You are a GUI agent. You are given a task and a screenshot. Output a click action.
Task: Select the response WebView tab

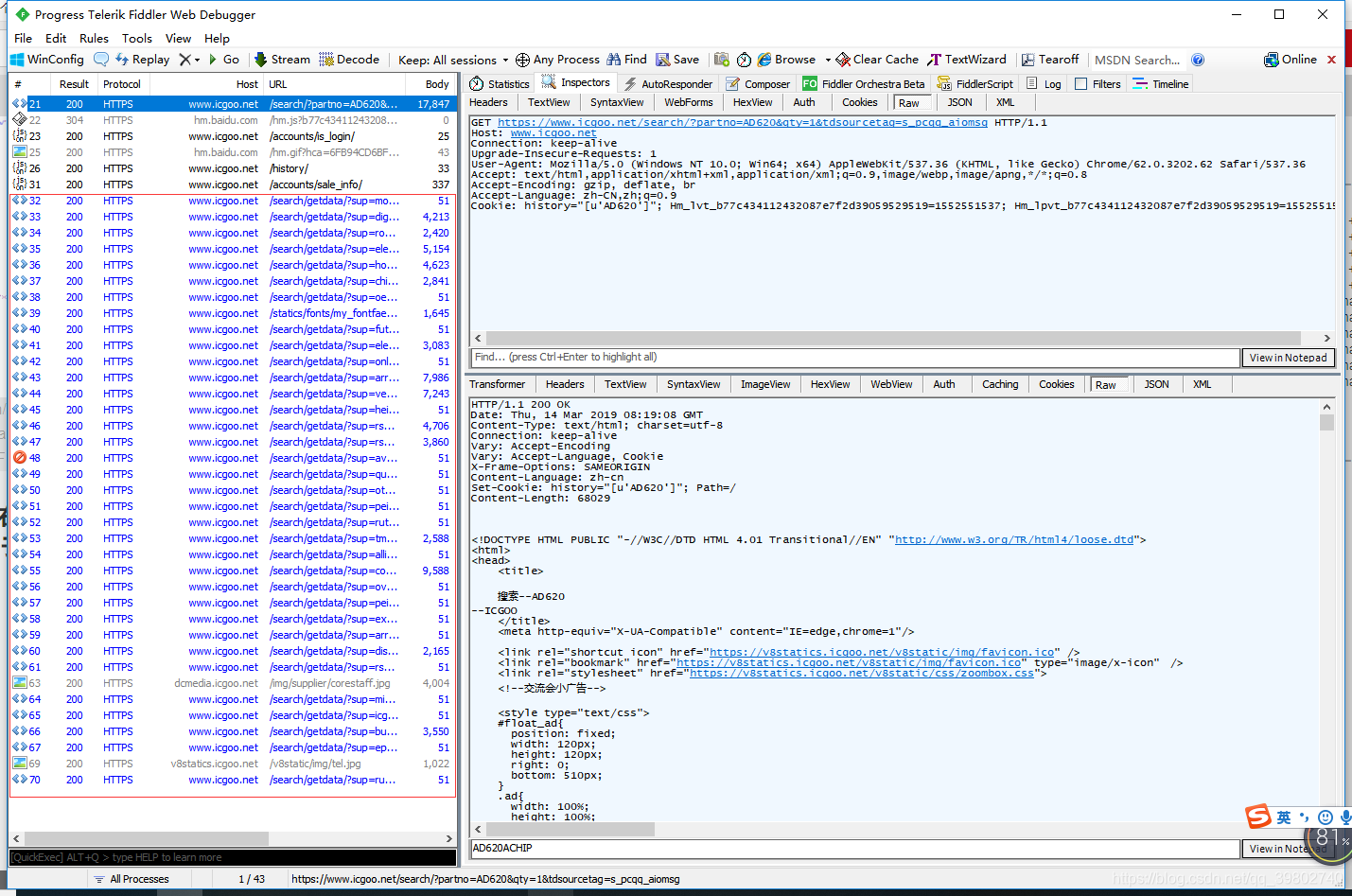[891, 384]
